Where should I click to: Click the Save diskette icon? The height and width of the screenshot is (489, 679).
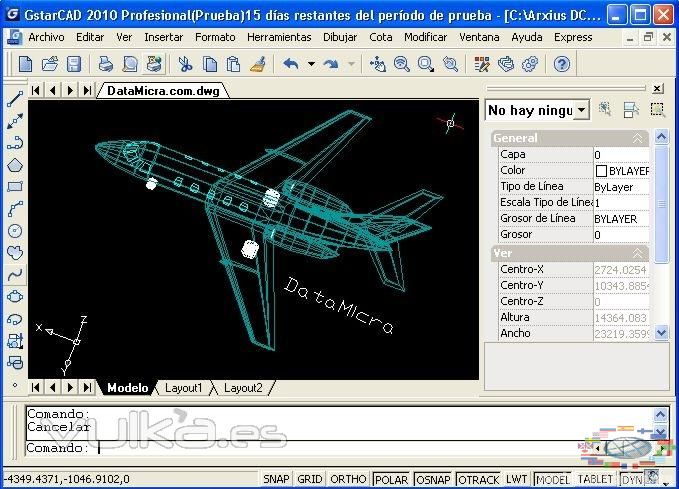pyautogui.click(x=74, y=64)
